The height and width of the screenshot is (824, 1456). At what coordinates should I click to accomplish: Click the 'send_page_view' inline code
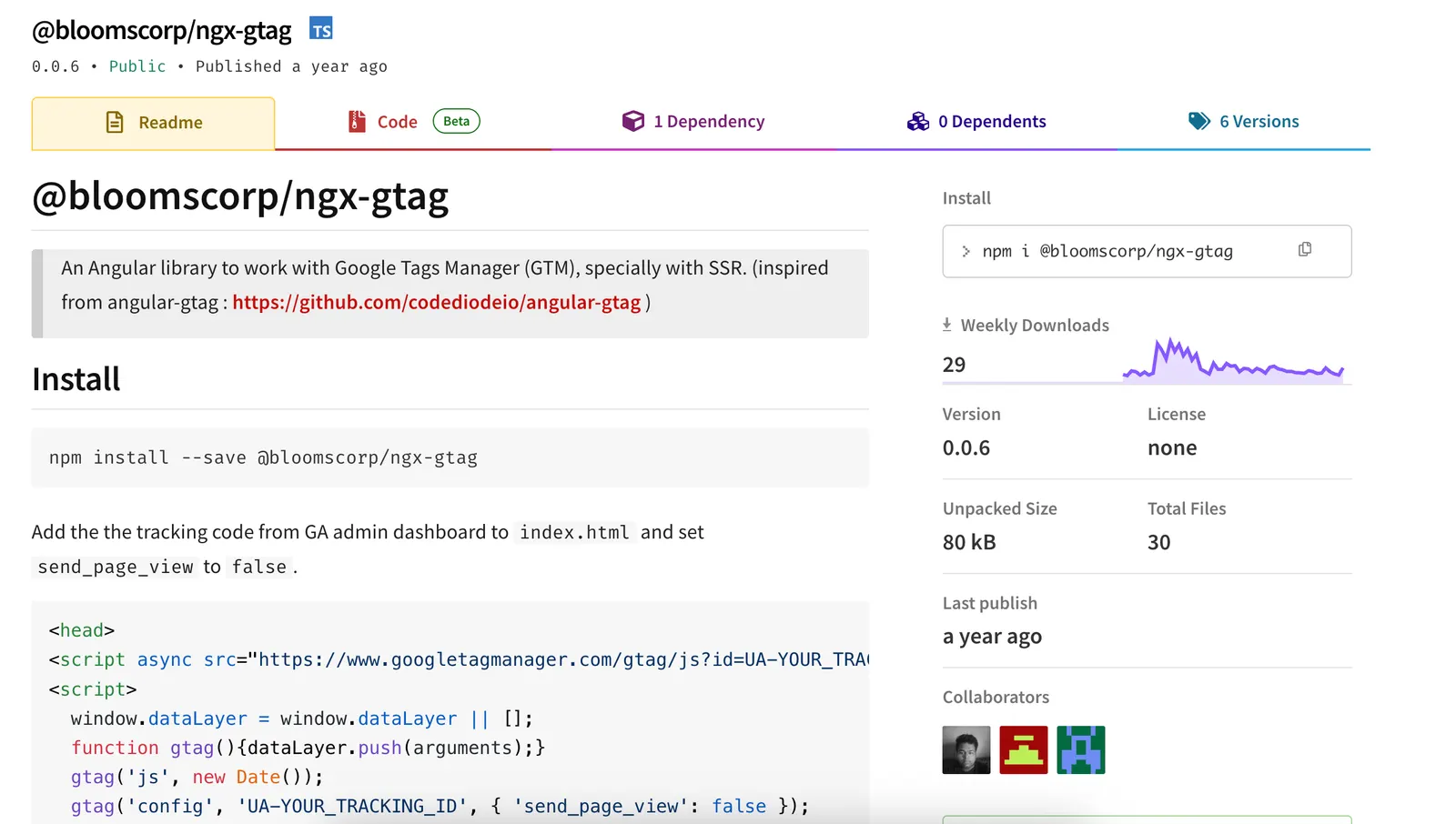click(116, 567)
